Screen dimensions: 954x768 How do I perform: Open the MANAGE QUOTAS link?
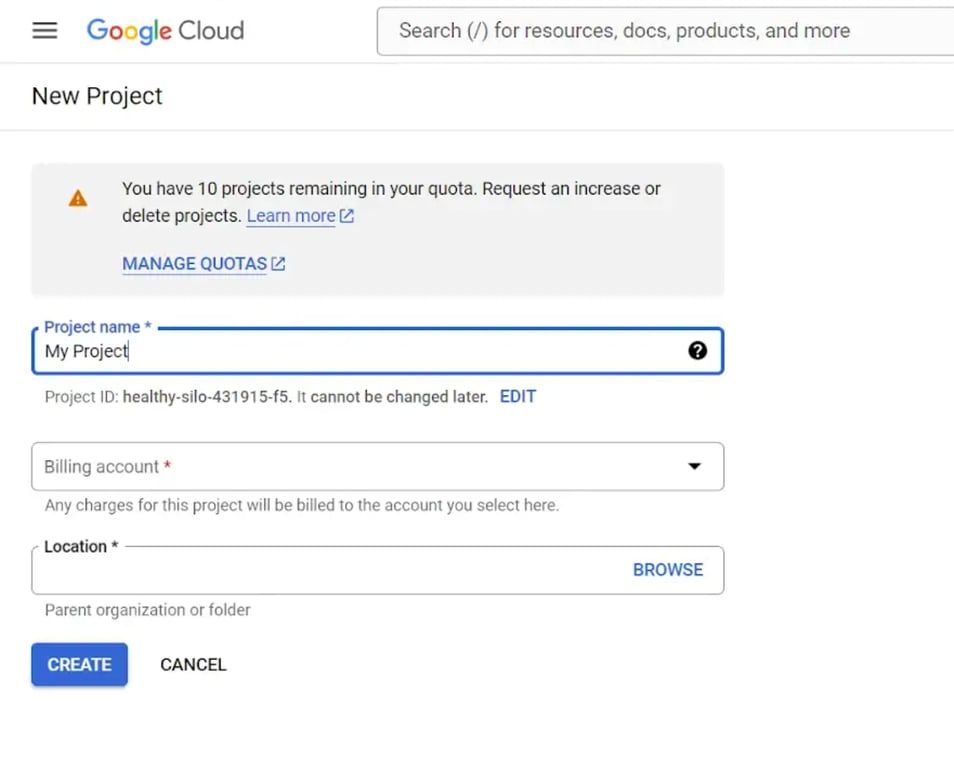click(194, 264)
